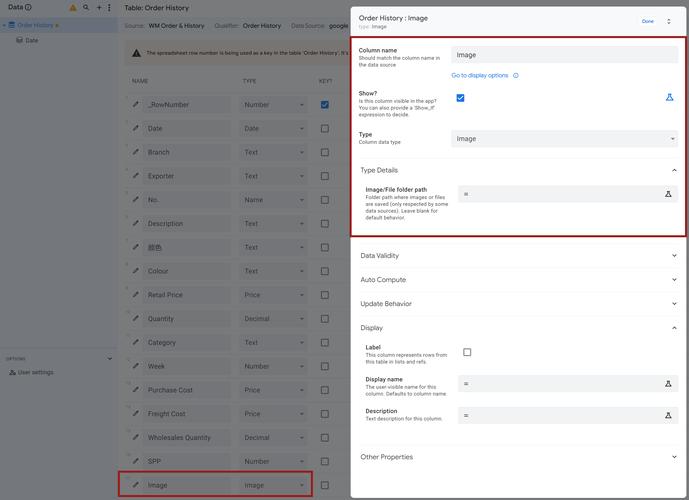The image size is (689, 500).
Task: Click edit pencil for Purchase Cost column
Action: pyautogui.click(x=136, y=390)
